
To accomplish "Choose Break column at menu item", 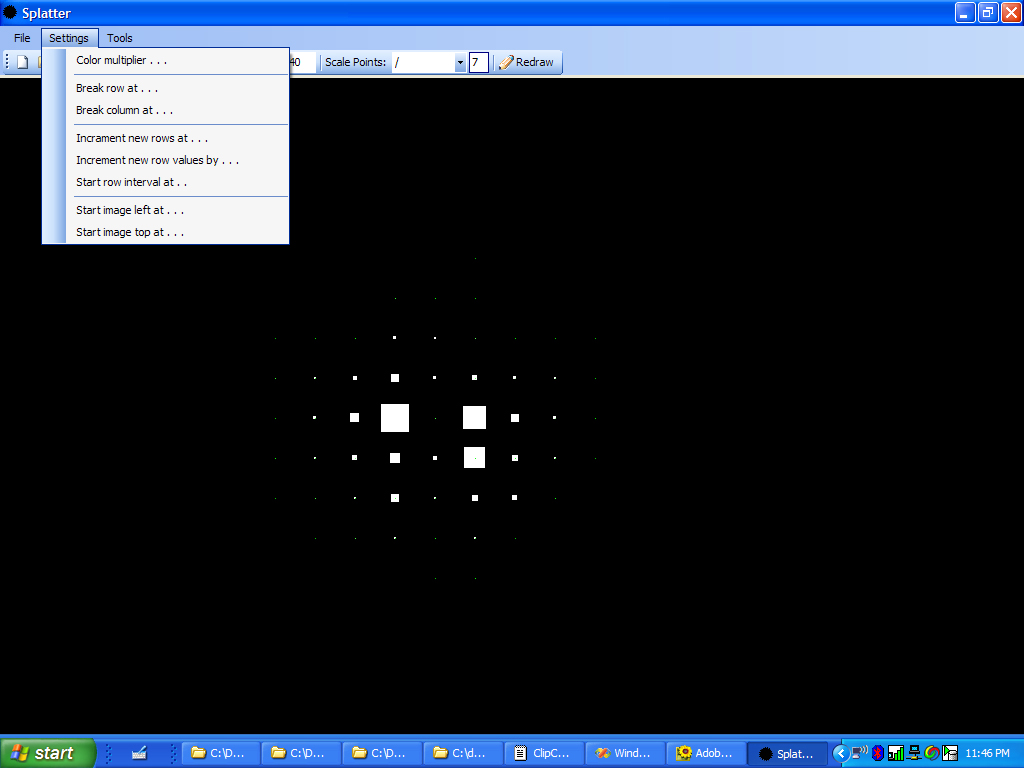I will tap(124, 110).
